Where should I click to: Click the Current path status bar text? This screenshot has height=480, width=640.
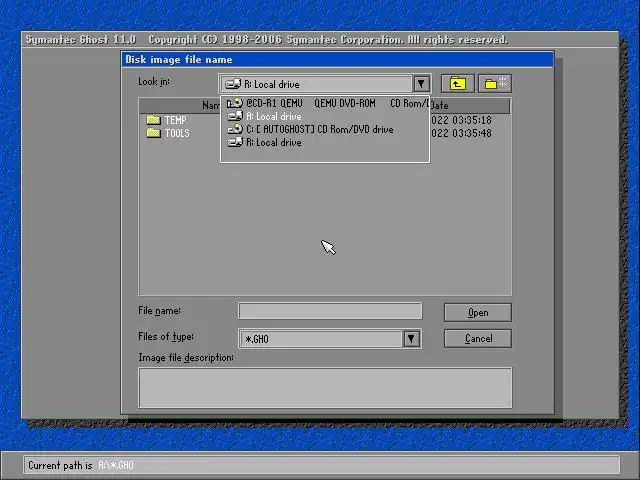(x=81, y=465)
